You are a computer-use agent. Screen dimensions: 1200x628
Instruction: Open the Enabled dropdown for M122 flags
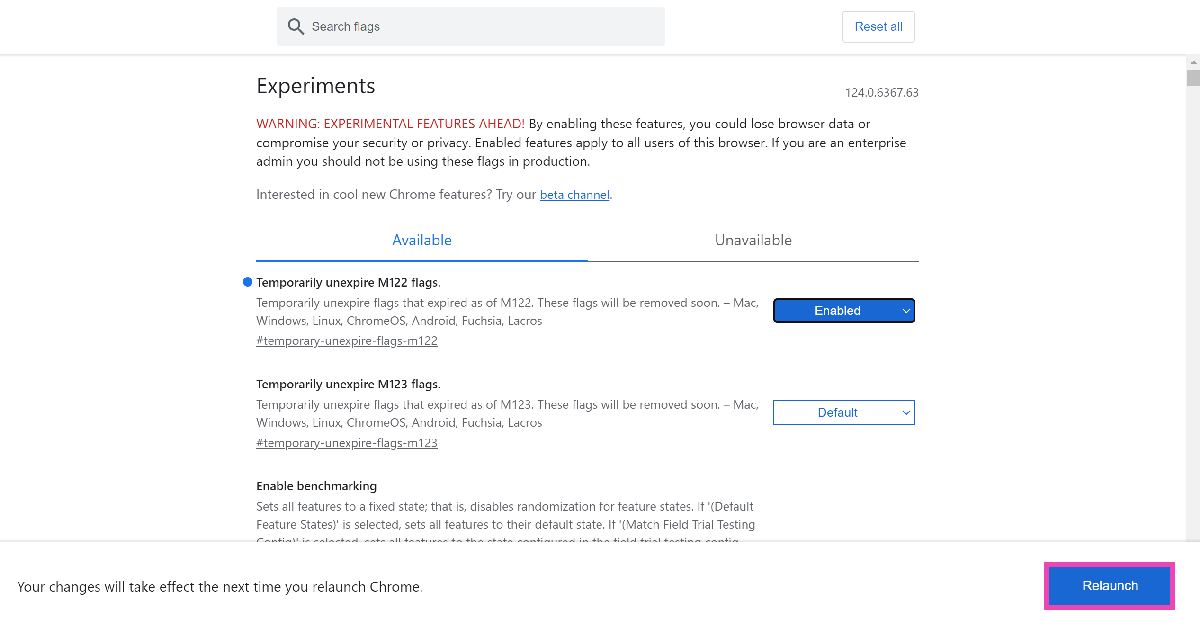(x=843, y=310)
